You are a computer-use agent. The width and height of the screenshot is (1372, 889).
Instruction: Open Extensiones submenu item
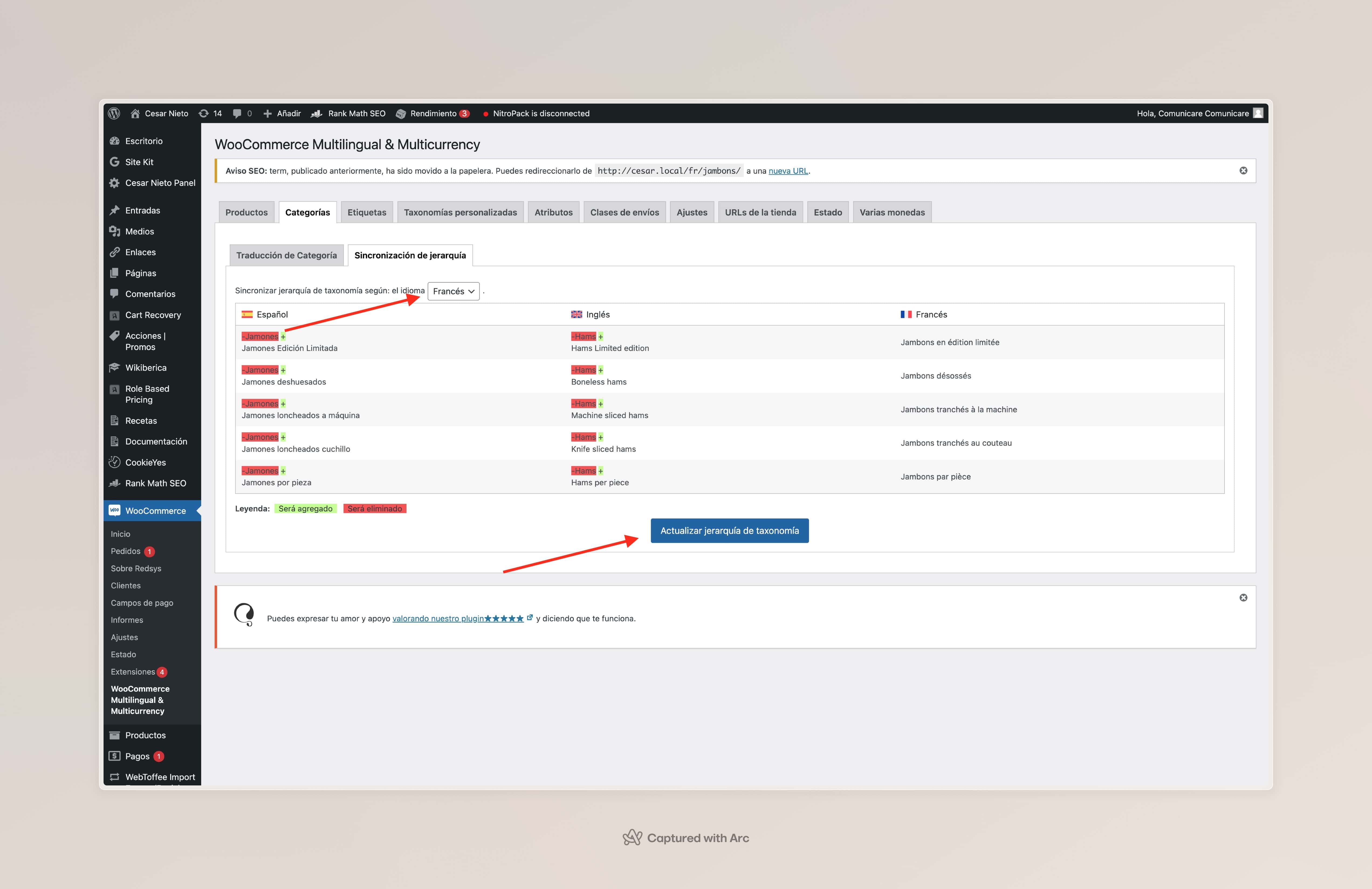(x=133, y=672)
